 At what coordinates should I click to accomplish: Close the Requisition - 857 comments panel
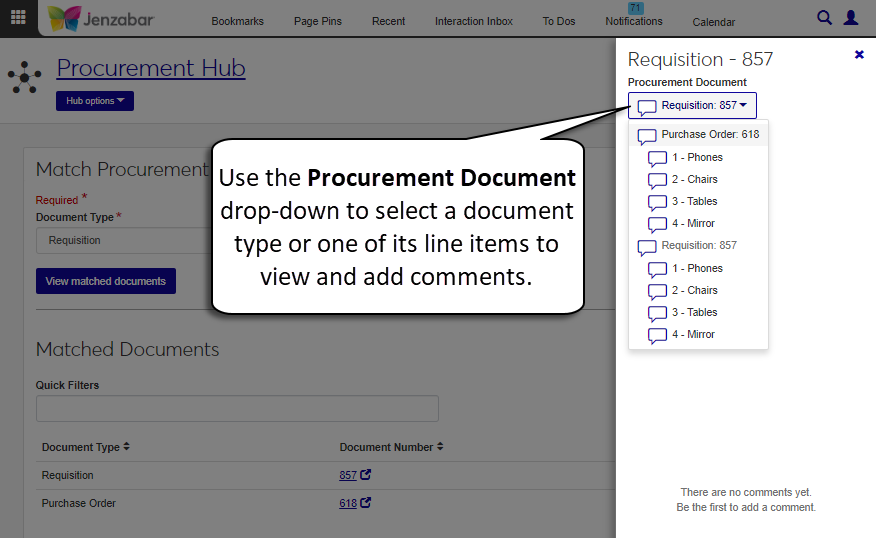(x=859, y=54)
